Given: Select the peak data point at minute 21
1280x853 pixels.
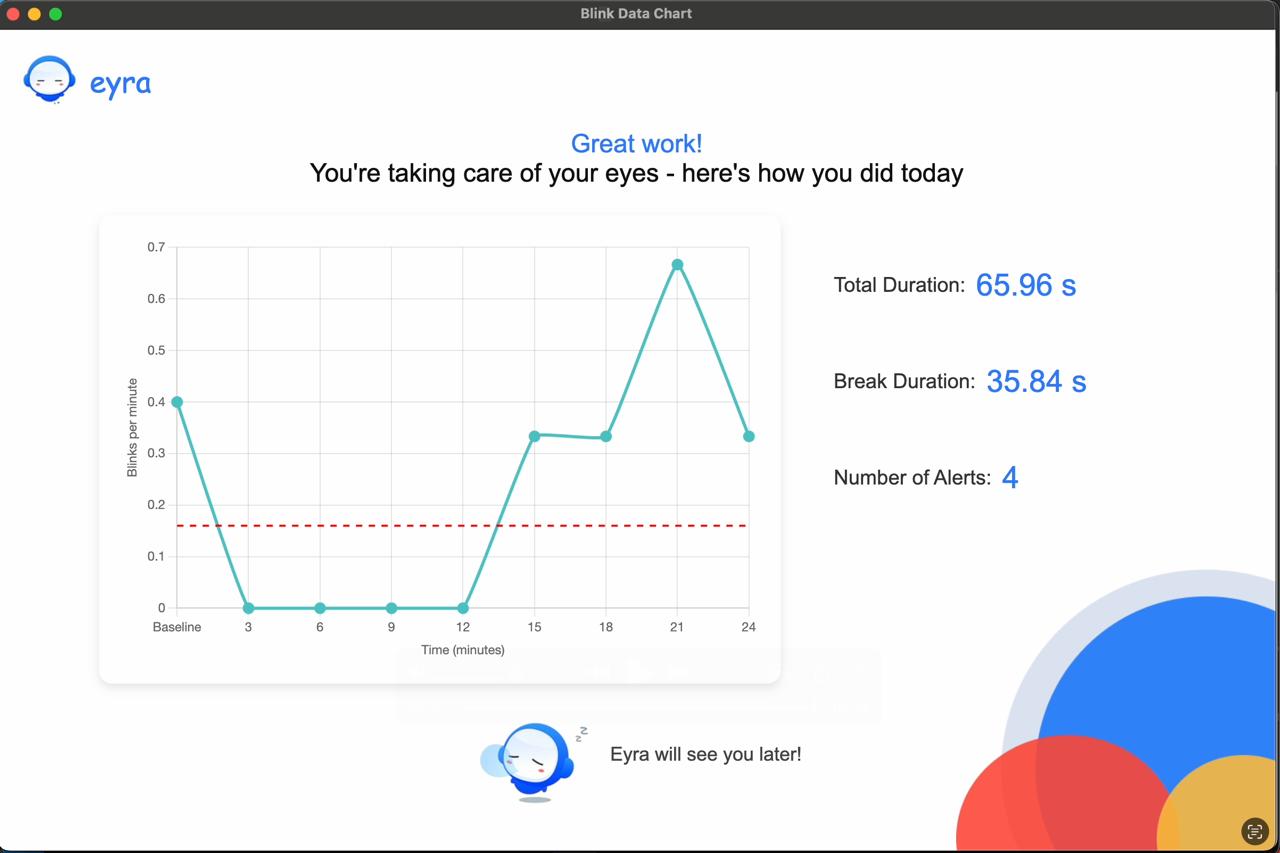Looking at the screenshot, I should 677,265.
